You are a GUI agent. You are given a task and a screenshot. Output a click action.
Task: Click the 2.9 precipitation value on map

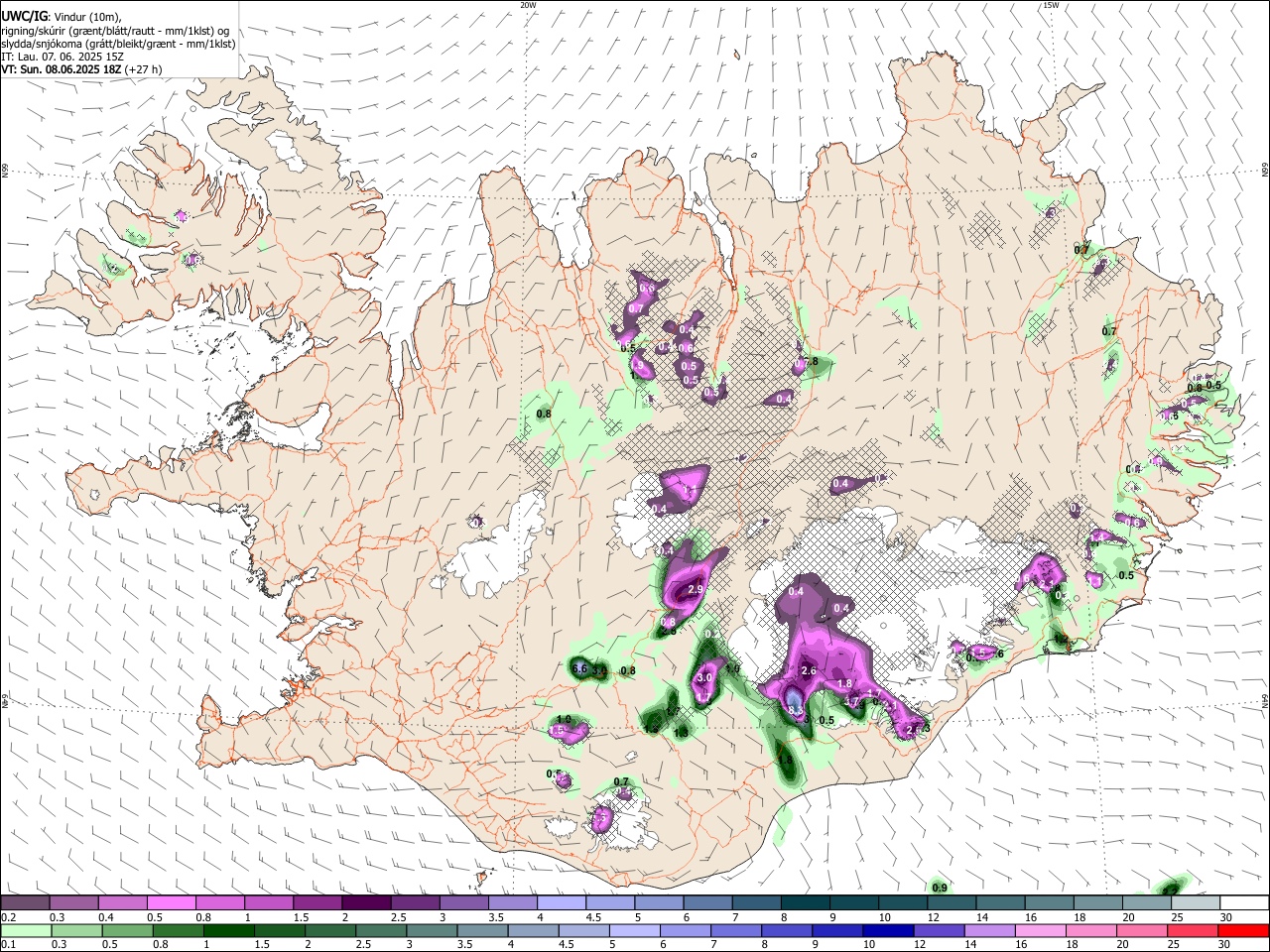click(x=695, y=590)
